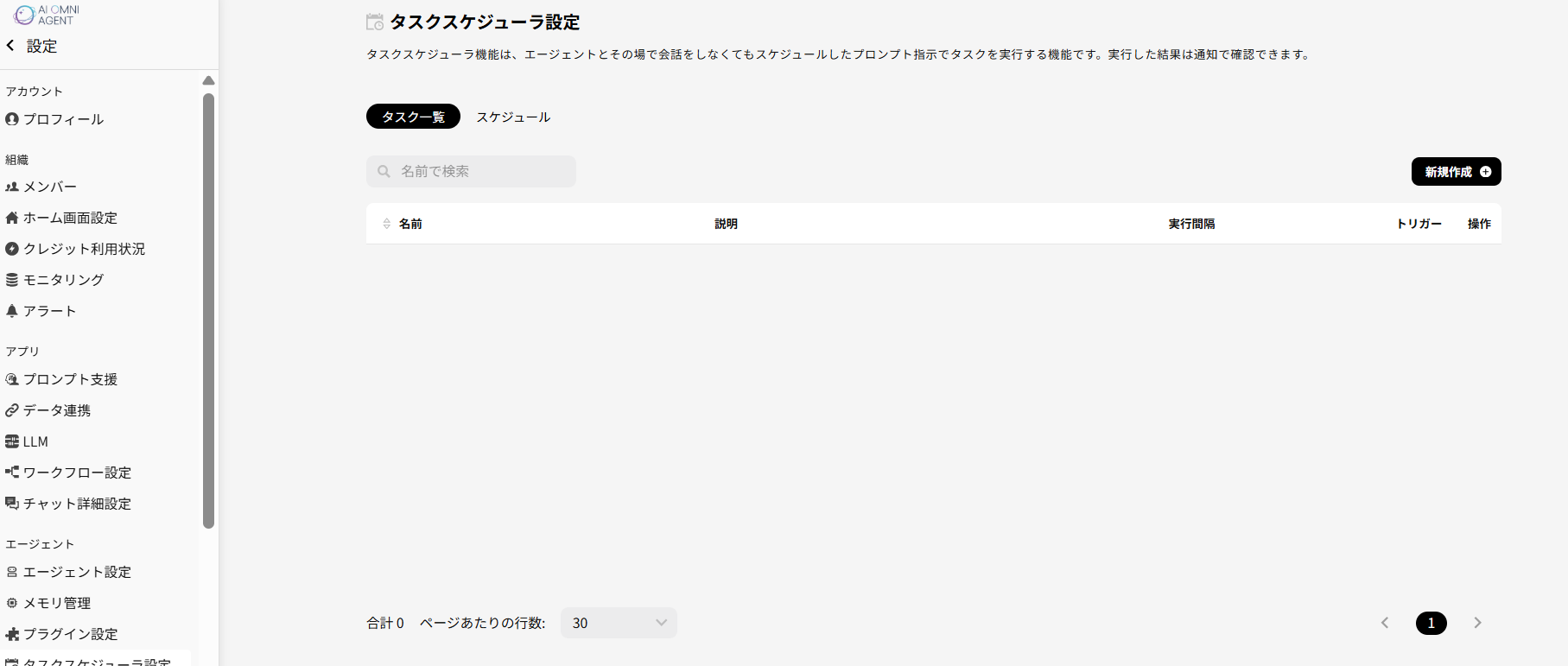Viewport: 1568px width, 666px height.
Task: Click the トリガー column header
Action: click(x=1419, y=224)
